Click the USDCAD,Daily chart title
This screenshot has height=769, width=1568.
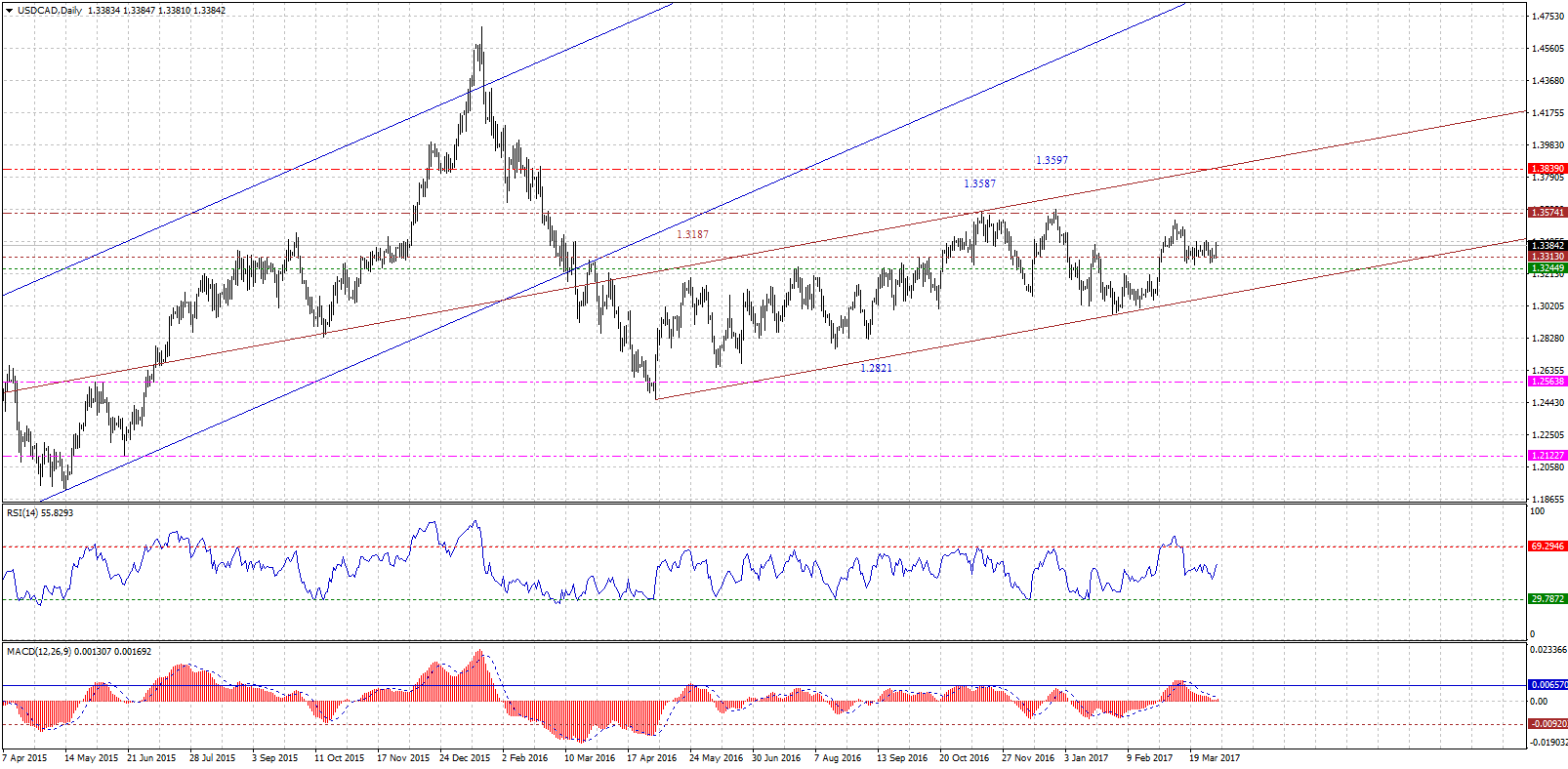50,10
